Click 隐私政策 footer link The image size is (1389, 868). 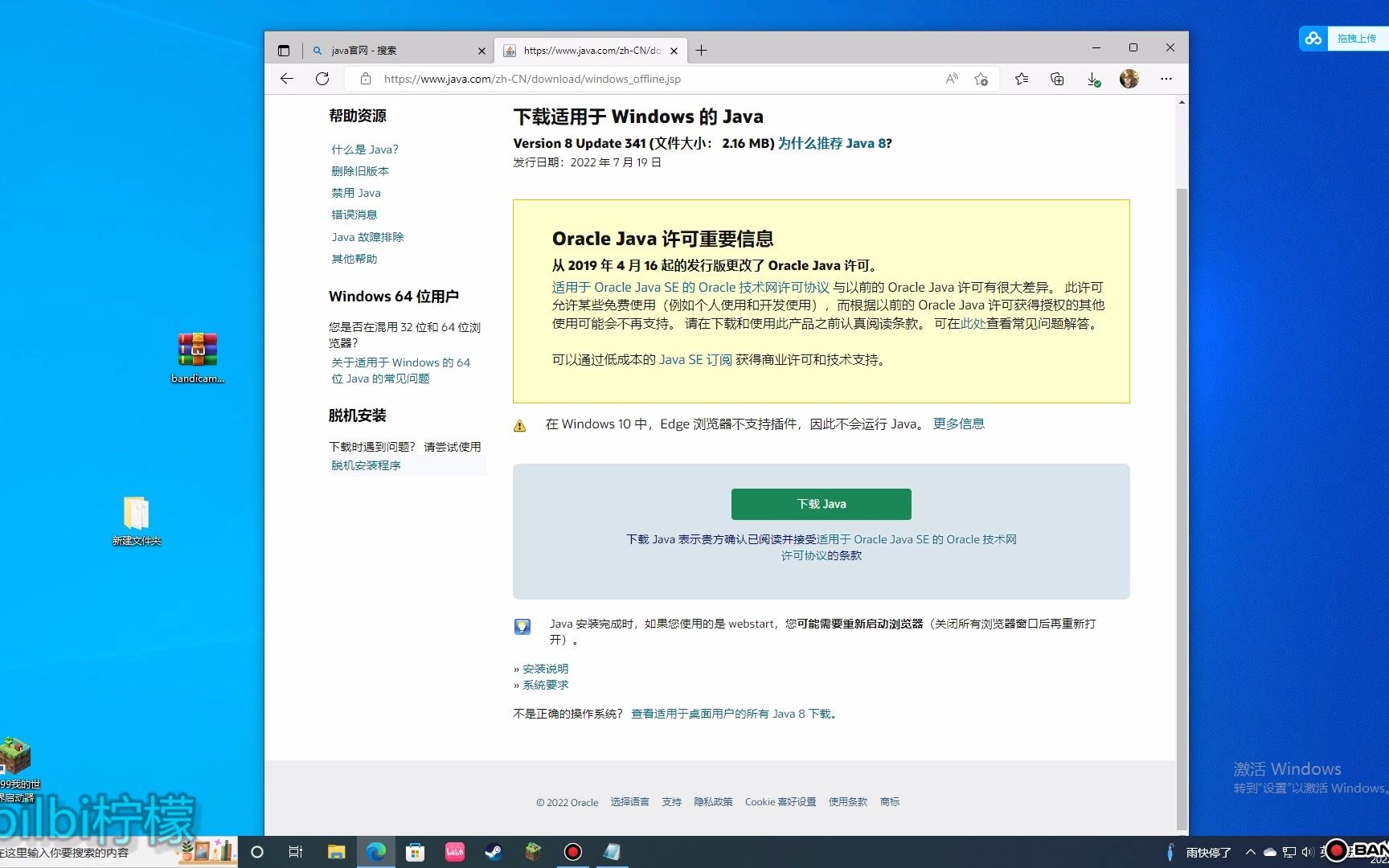click(x=713, y=802)
